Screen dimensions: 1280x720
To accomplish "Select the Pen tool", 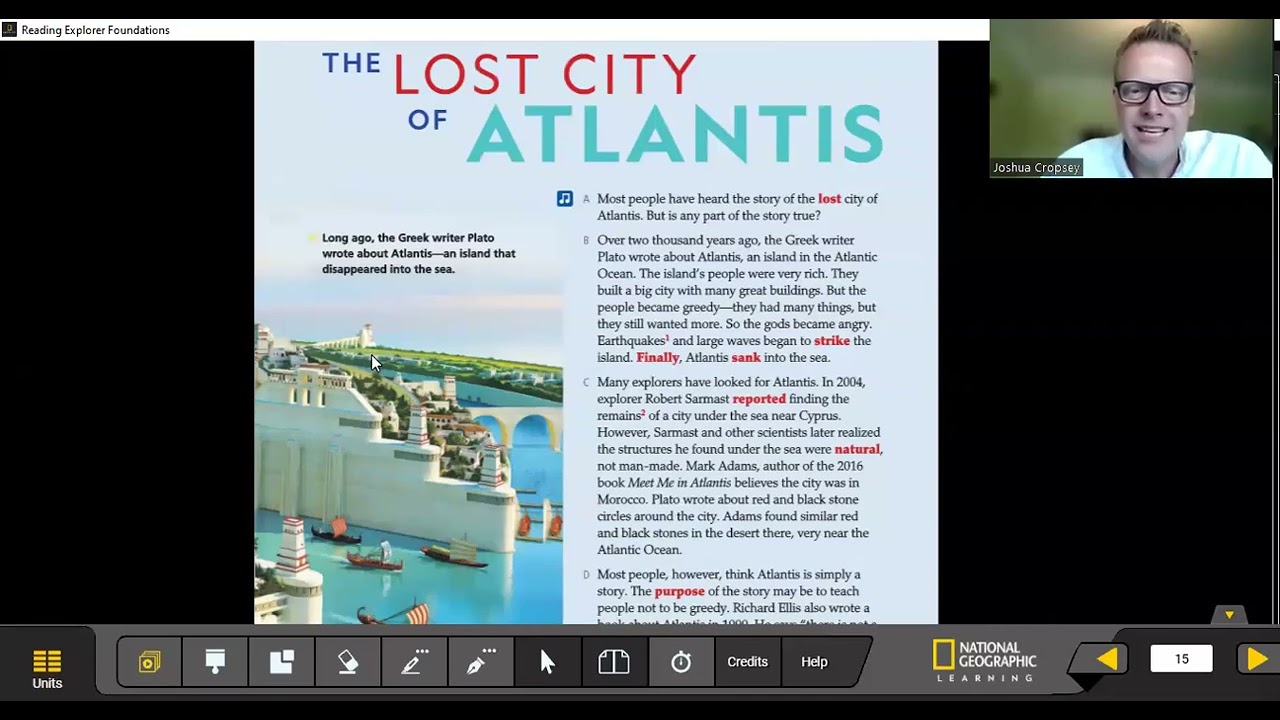I will [481, 662].
